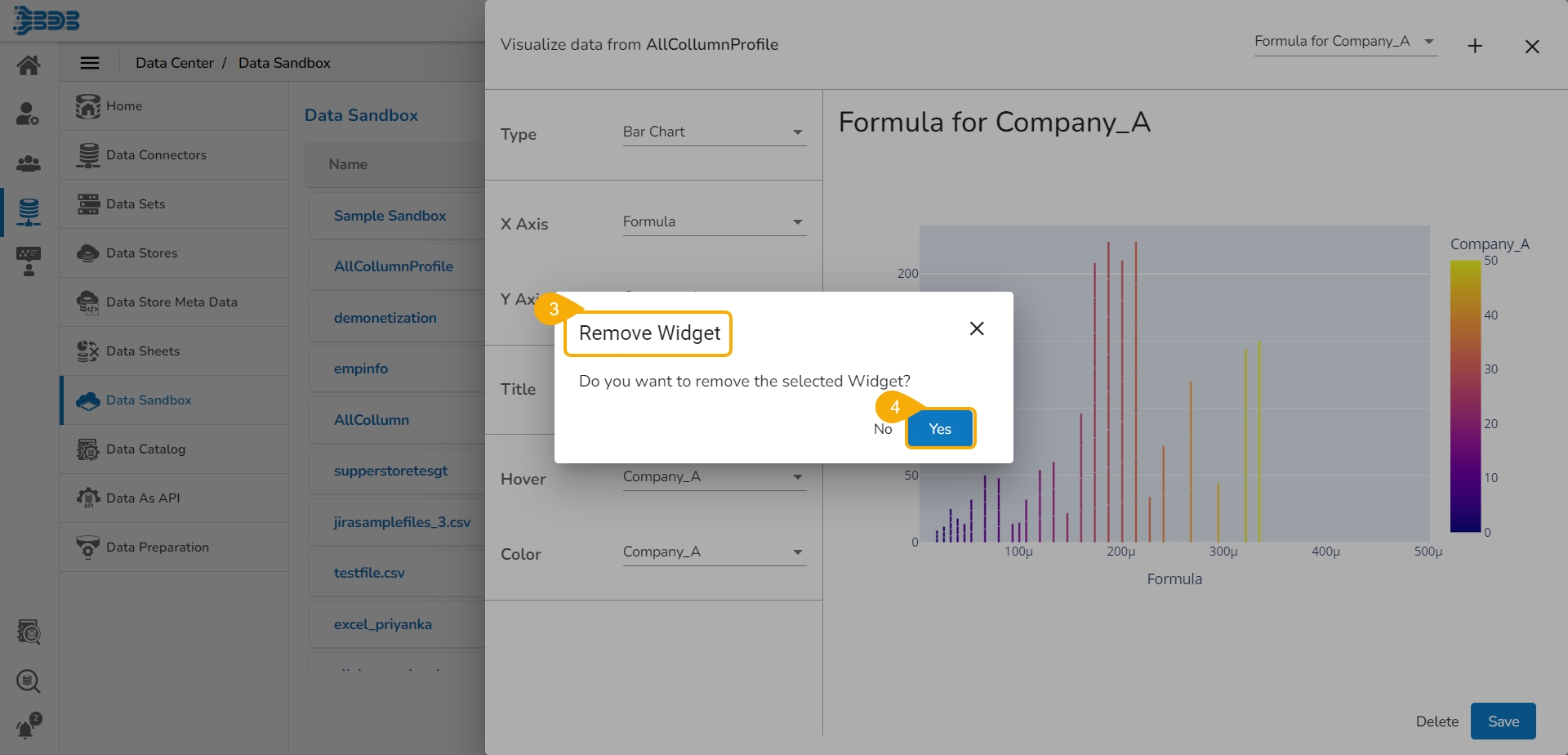Select the Data Center database icon
Screen dimensions: 1568x755
(x=29, y=212)
